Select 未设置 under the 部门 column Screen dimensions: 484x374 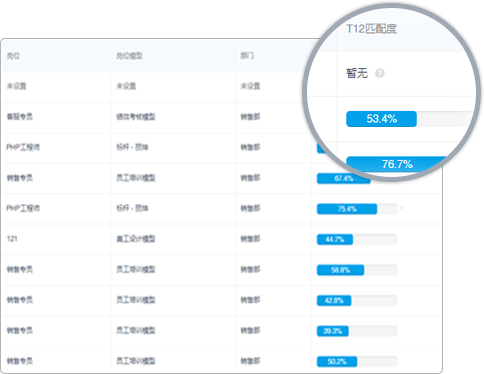point(250,86)
